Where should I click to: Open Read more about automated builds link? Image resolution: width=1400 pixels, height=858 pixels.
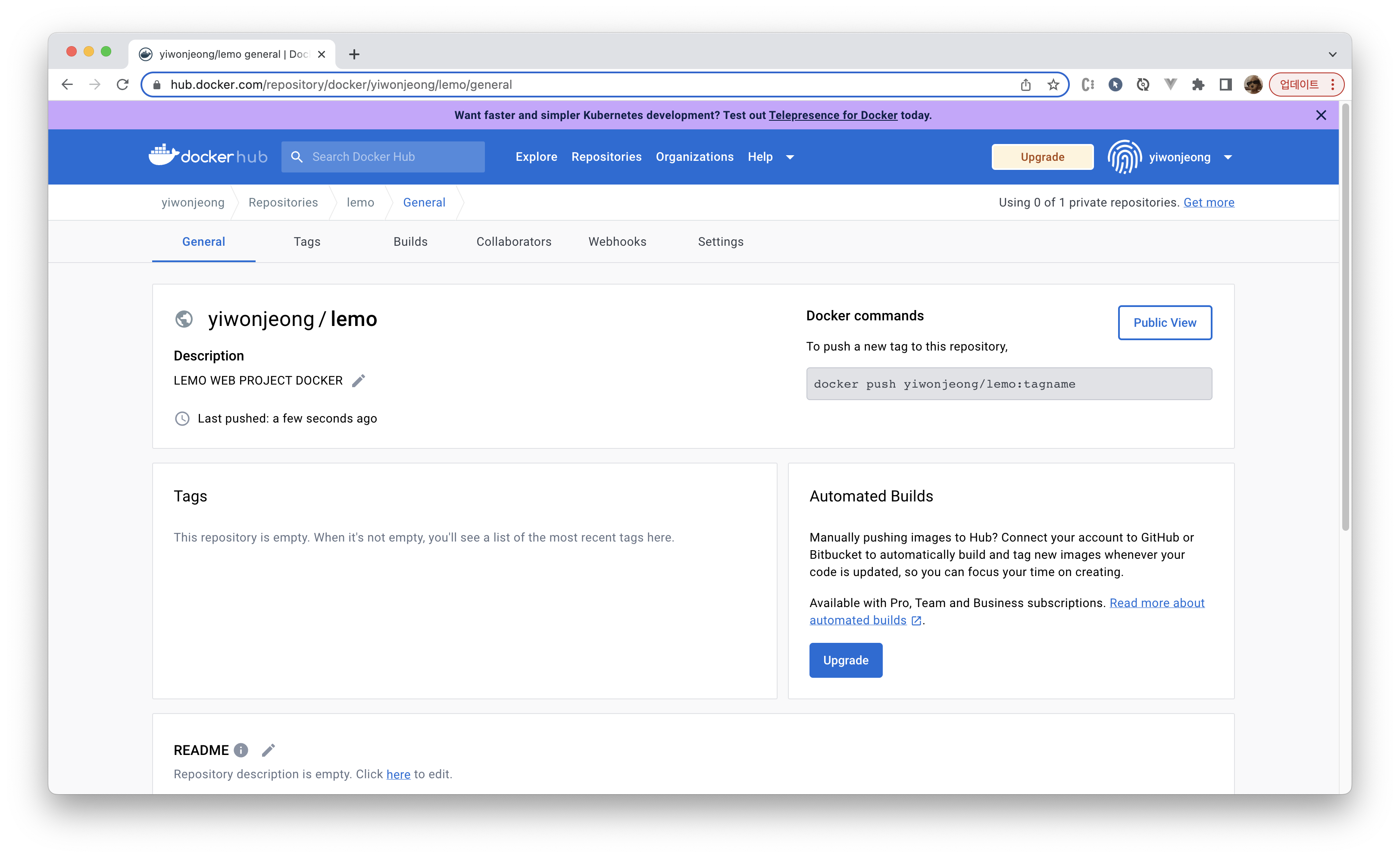(x=1007, y=611)
